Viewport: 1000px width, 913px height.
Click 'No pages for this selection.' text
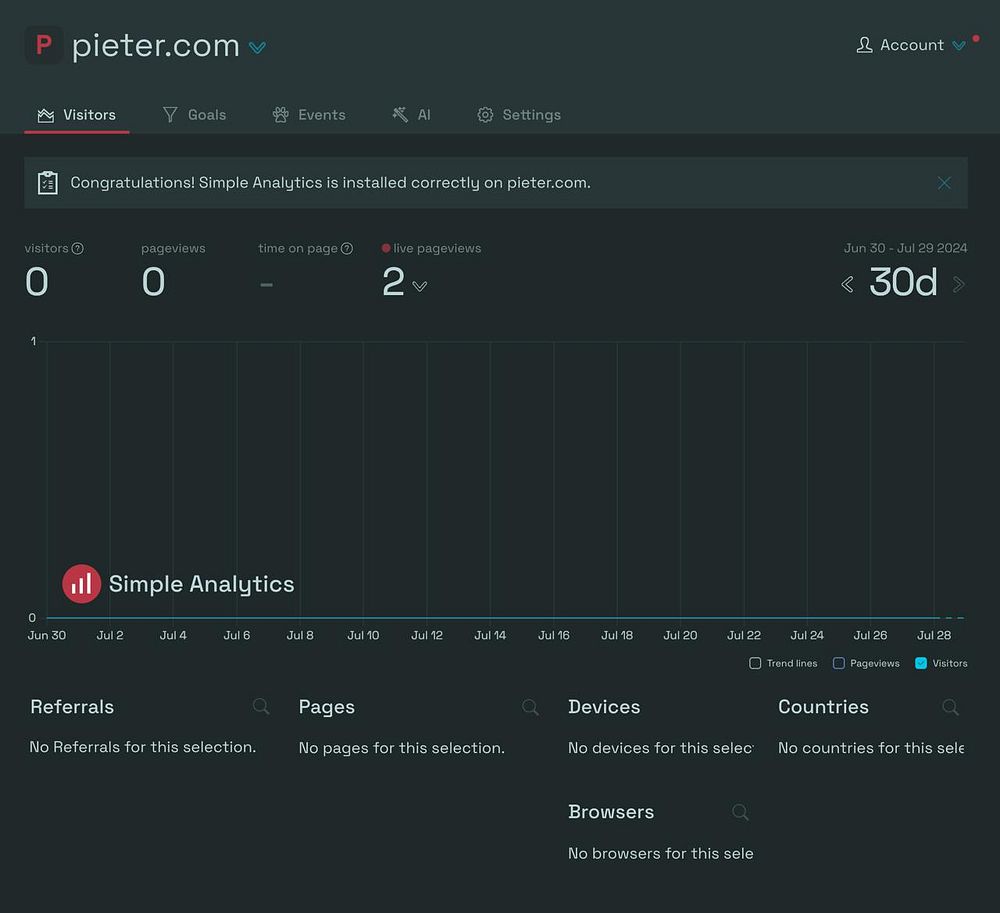point(402,749)
